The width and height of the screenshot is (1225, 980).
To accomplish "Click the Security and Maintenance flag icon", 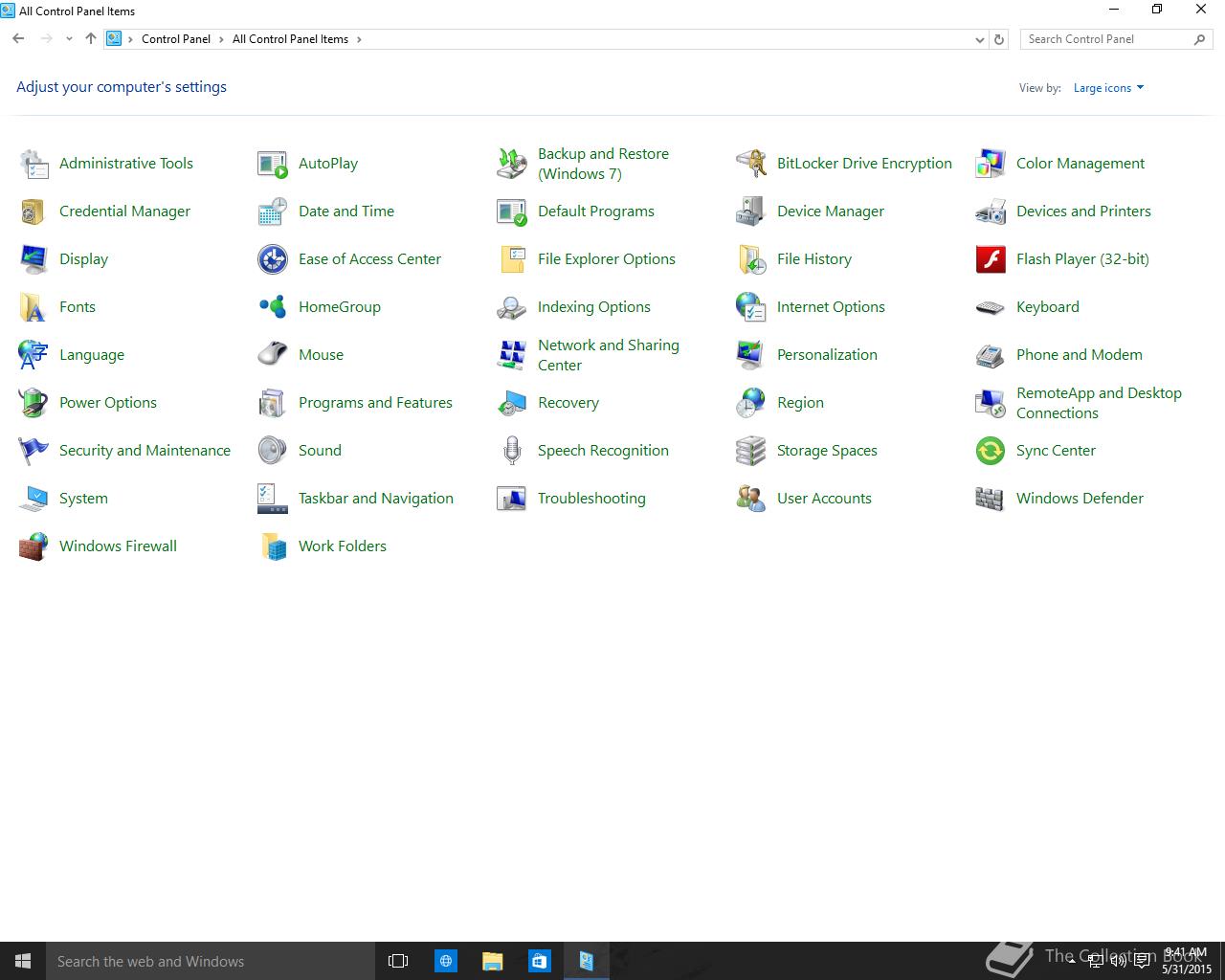I will tap(33, 451).
